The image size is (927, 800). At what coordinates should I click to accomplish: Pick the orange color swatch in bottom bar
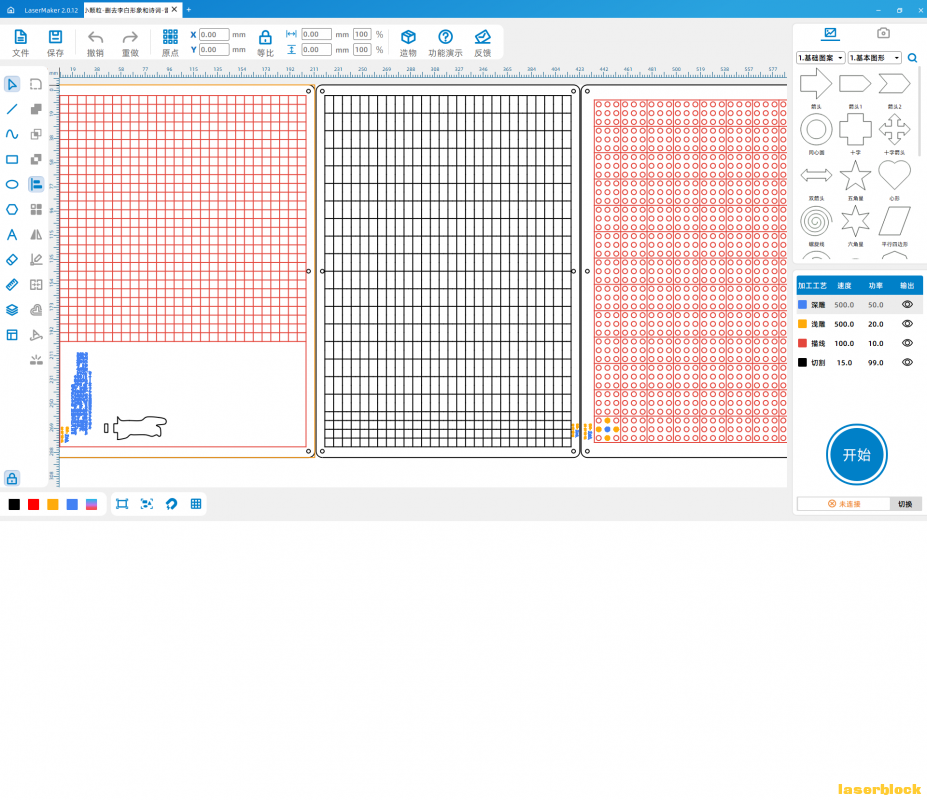[53, 504]
